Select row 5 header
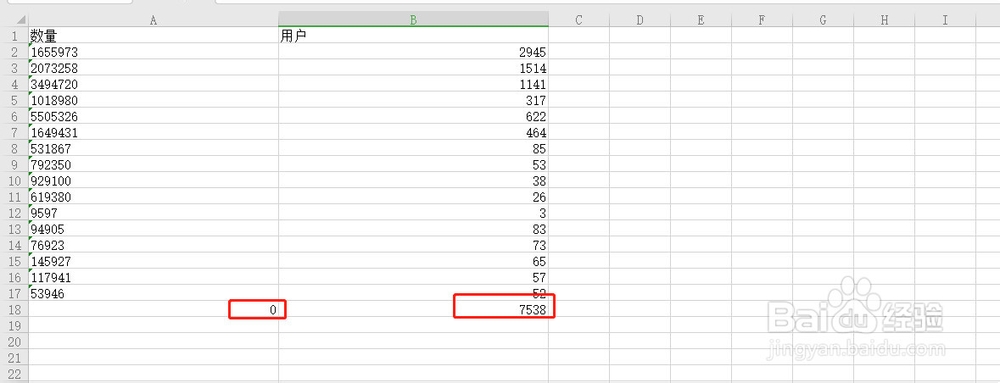Image resolution: width=1000 pixels, height=383 pixels. click(14, 100)
